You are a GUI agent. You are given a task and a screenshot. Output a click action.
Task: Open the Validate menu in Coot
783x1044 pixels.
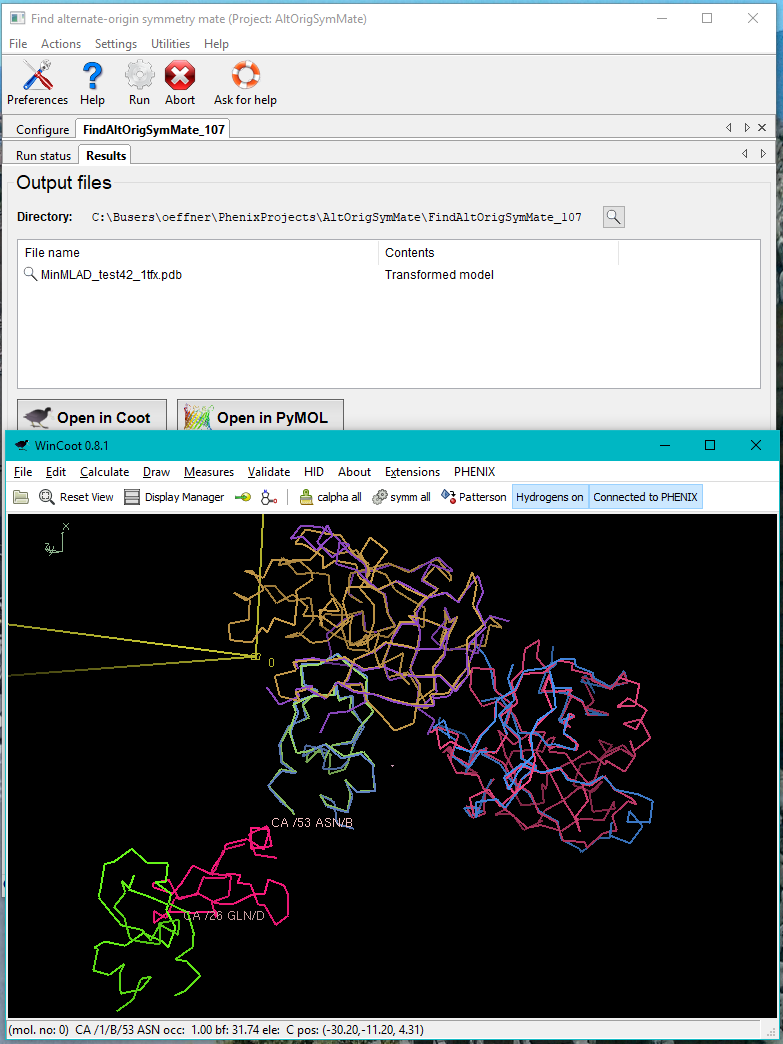click(268, 472)
